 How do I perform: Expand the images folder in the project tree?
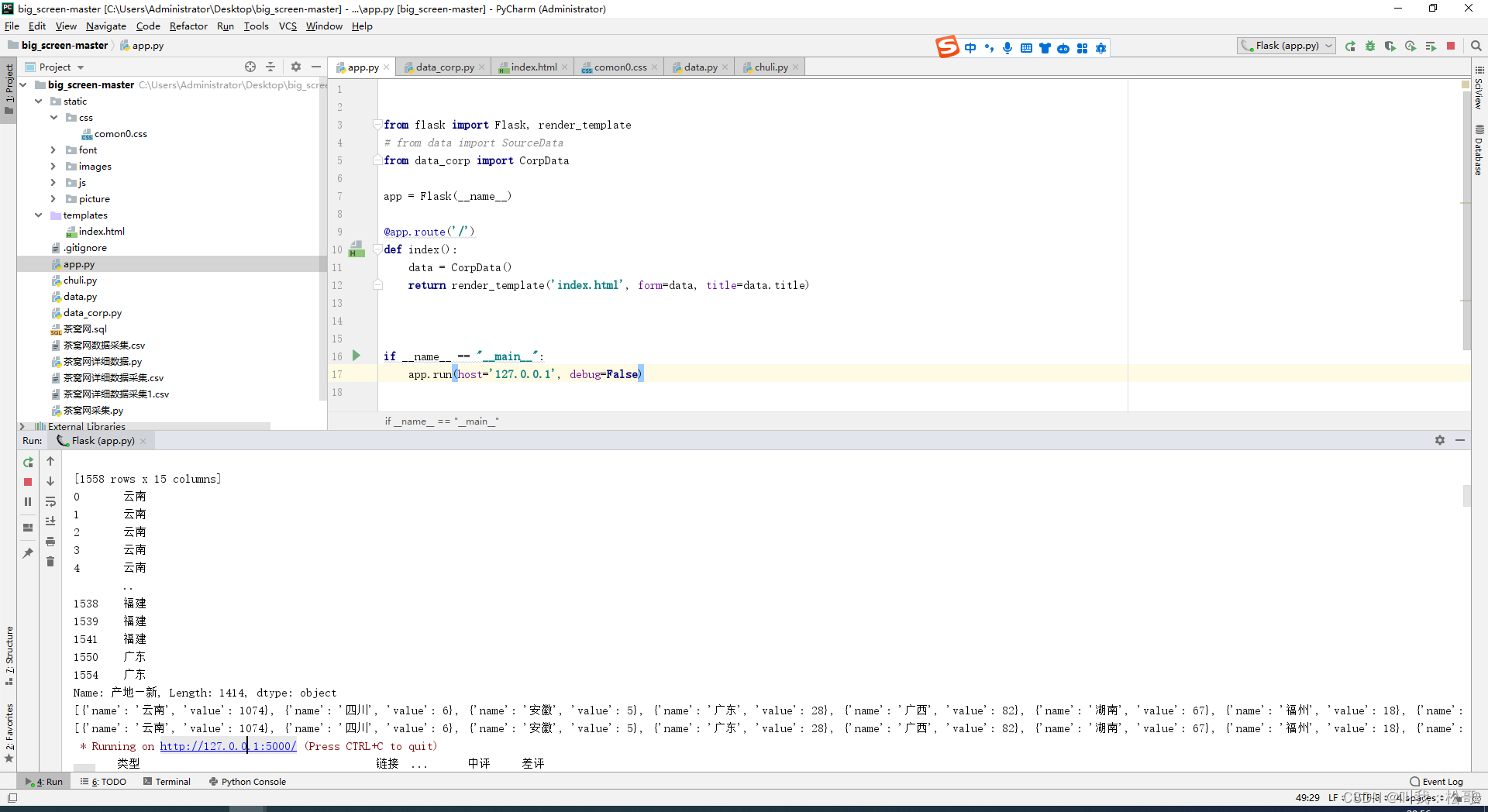point(53,167)
